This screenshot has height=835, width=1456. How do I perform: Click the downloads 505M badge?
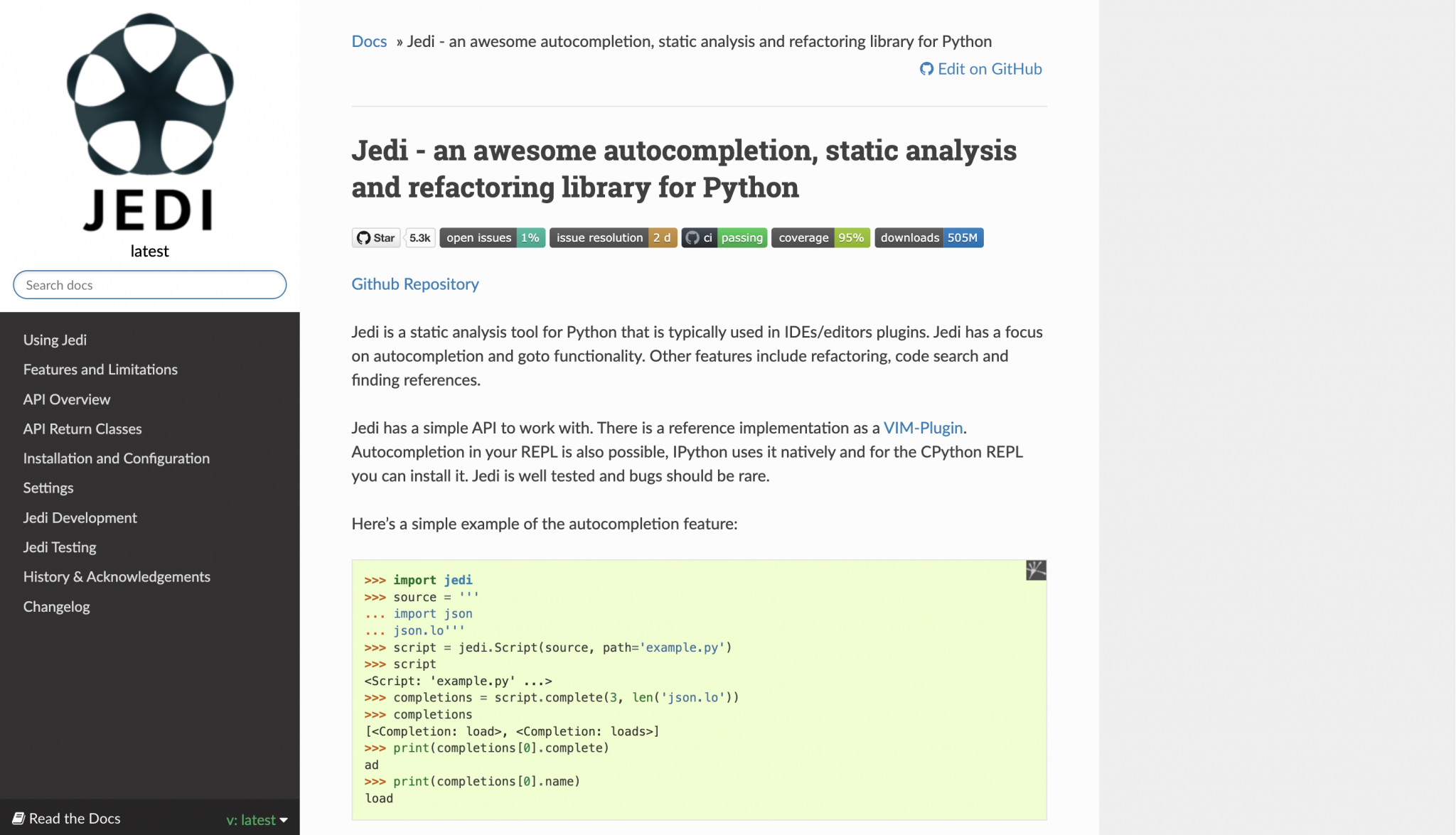pyautogui.click(x=928, y=238)
